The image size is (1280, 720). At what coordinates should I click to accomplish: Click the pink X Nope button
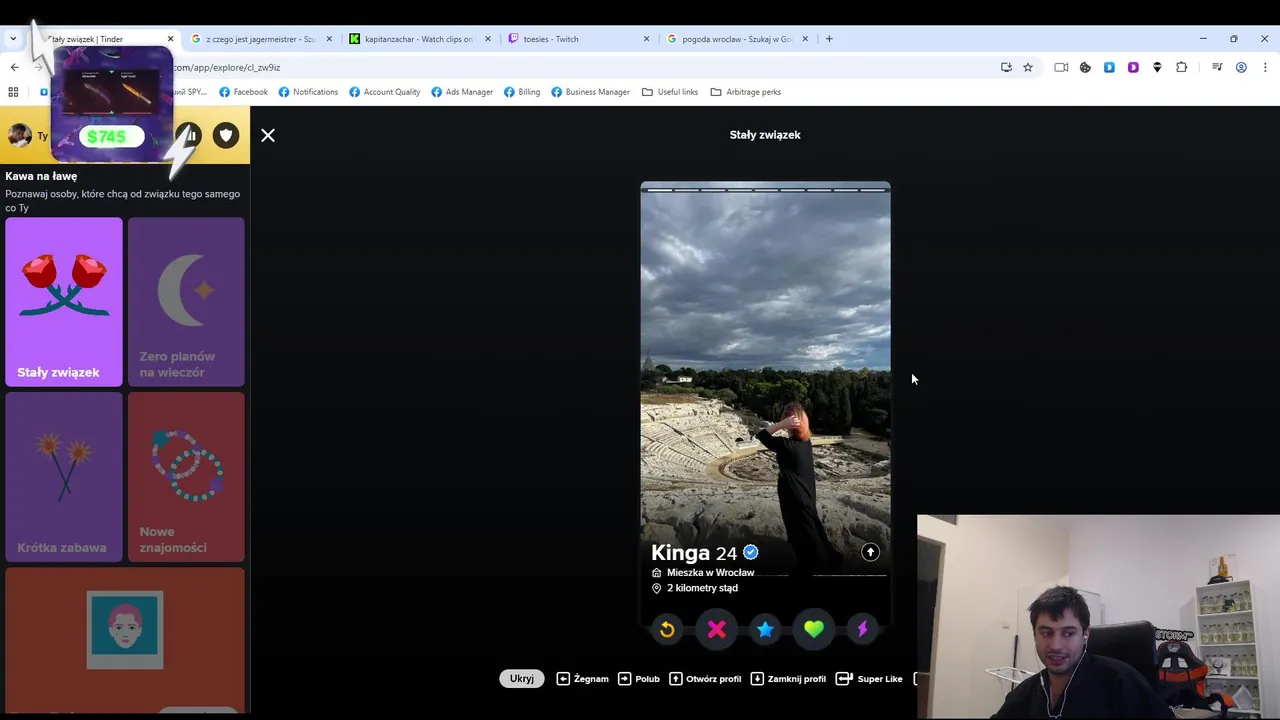point(716,629)
